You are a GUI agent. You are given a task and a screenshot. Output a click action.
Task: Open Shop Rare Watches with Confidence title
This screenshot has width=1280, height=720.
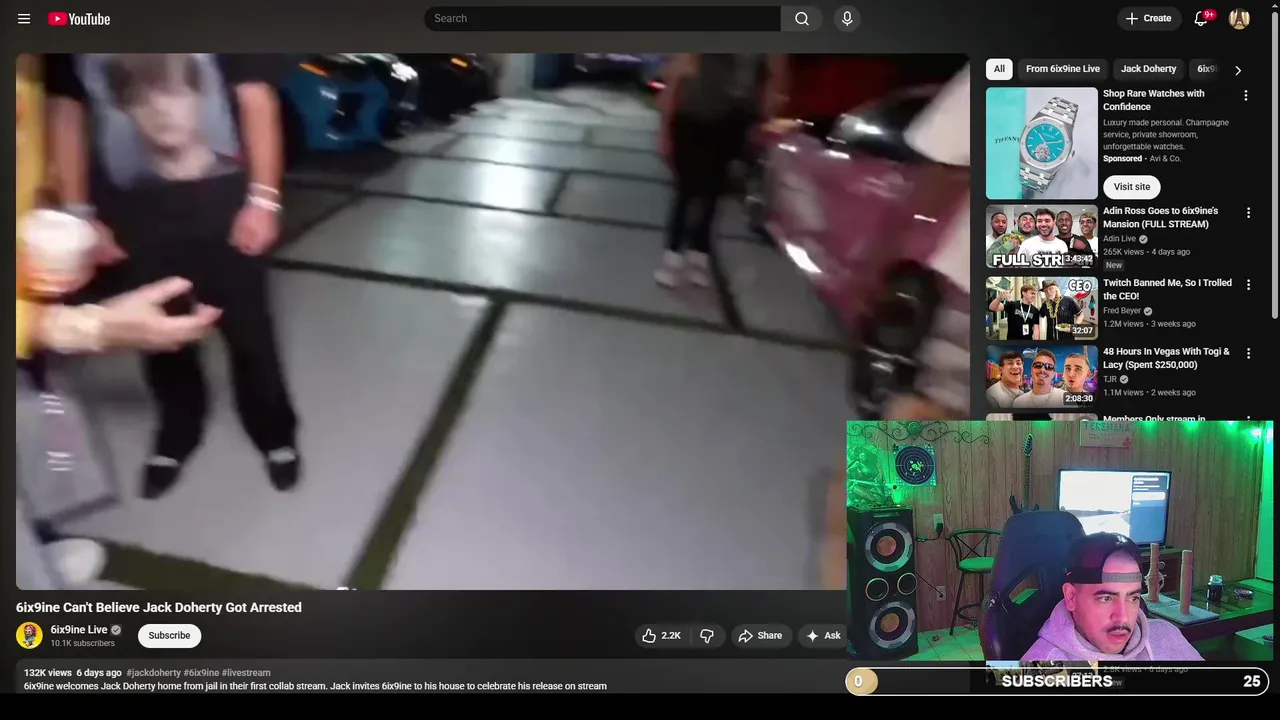click(1153, 100)
